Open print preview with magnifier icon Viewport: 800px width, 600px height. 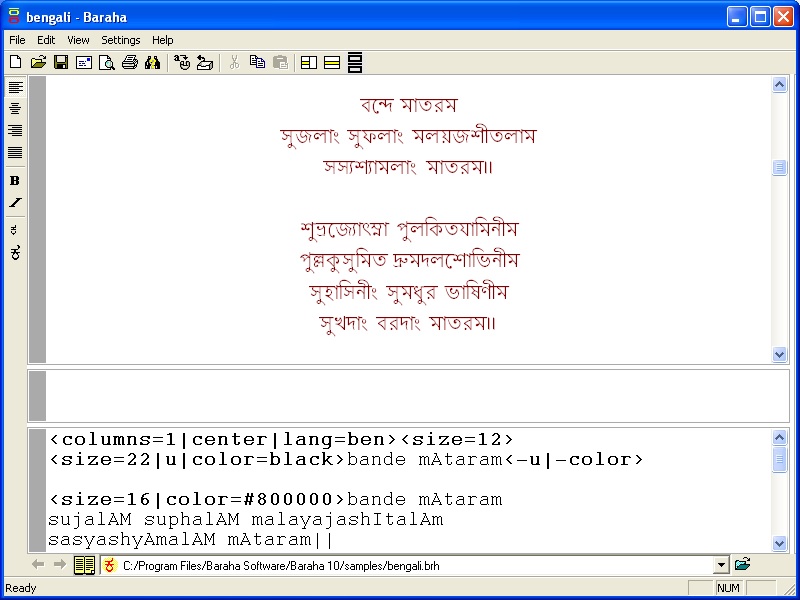pos(107,63)
